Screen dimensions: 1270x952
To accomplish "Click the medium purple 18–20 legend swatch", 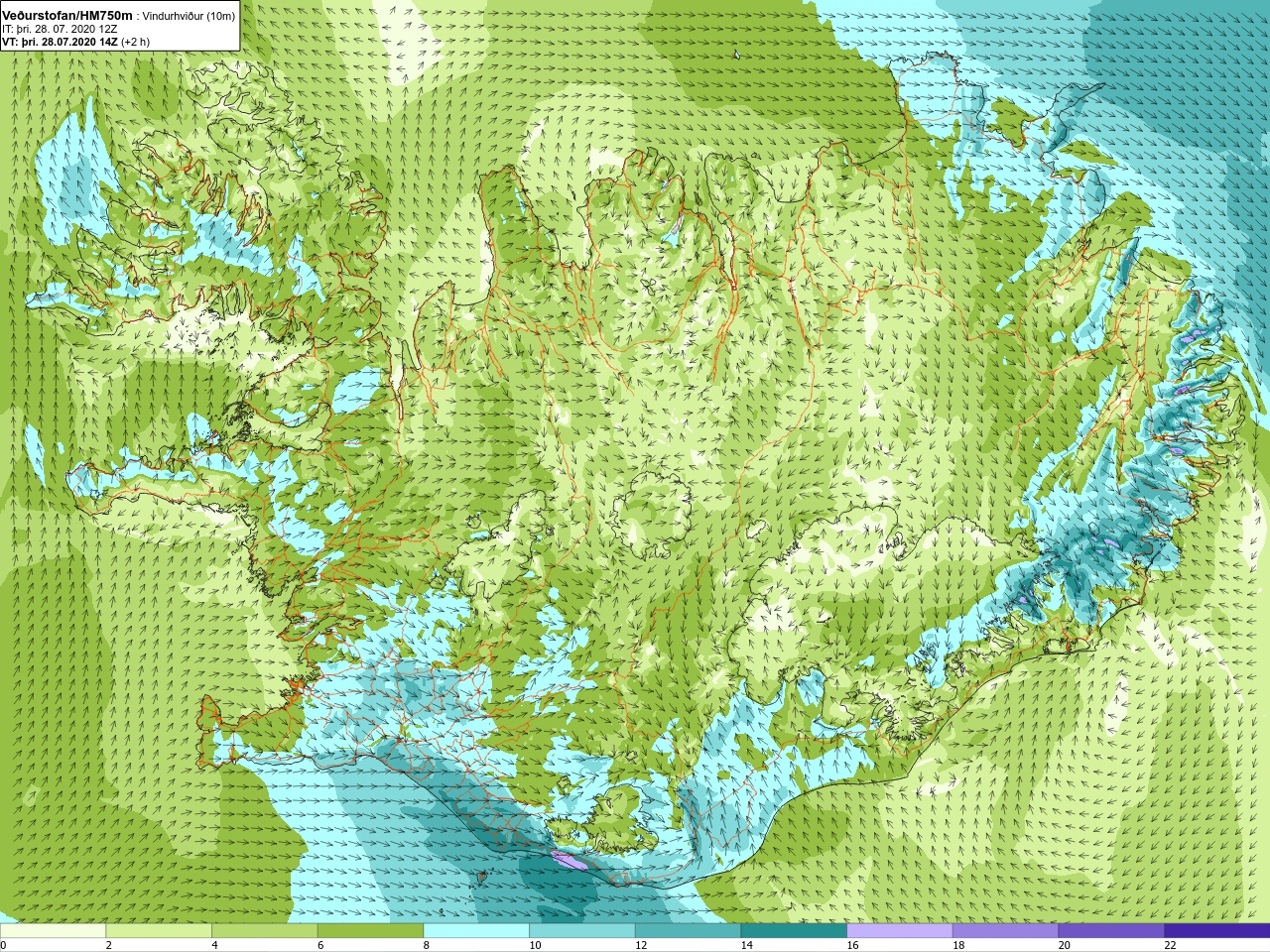I will click(1005, 930).
